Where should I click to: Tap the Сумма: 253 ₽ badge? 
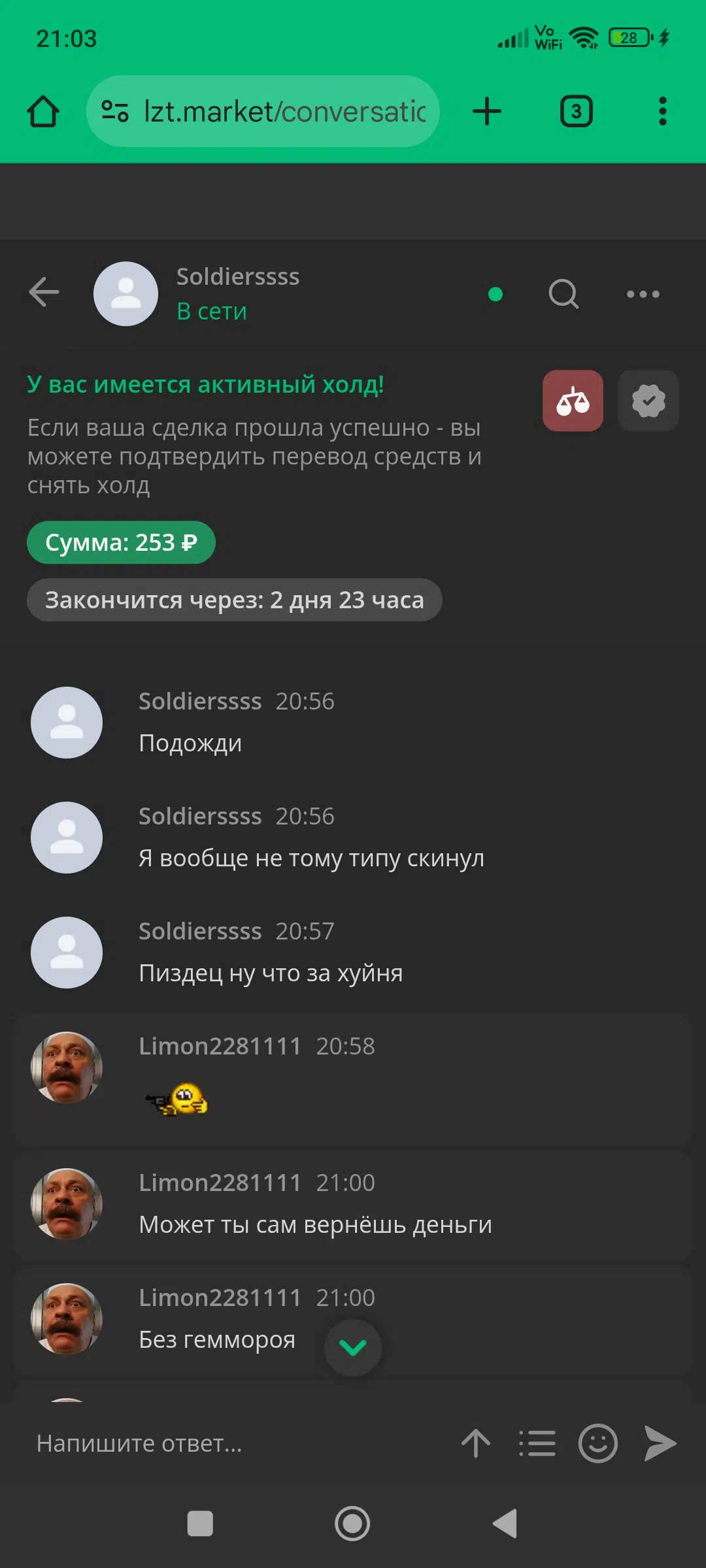[x=121, y=542]
